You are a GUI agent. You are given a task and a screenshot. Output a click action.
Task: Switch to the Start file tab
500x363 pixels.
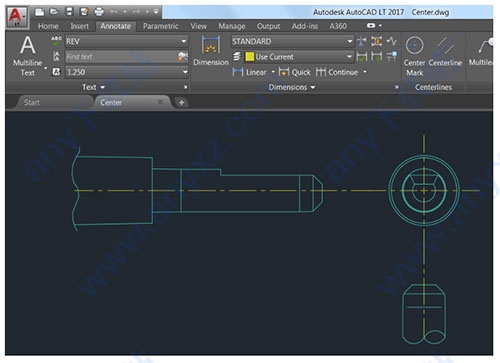32,102
